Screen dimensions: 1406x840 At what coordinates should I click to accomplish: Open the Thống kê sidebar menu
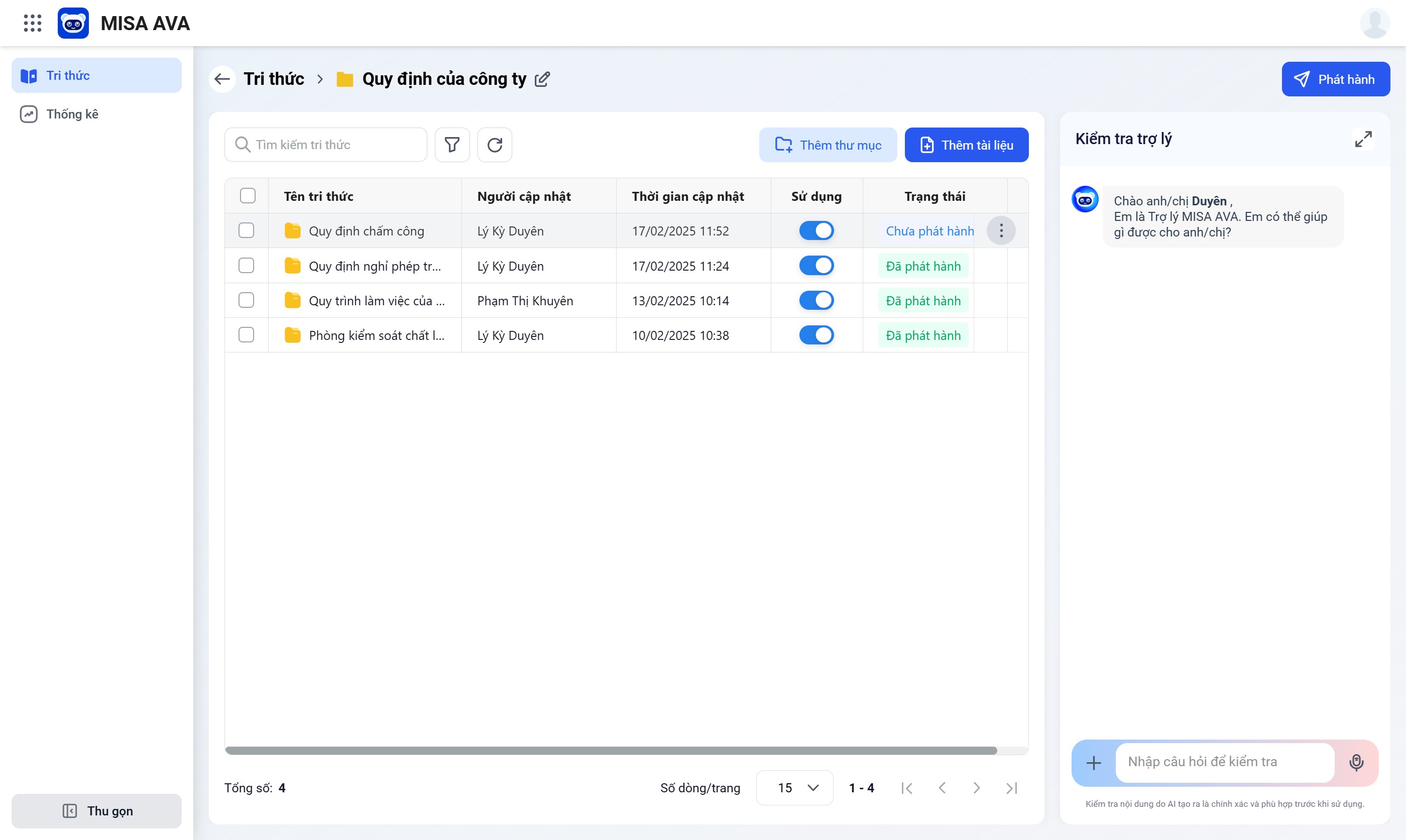pyautogui.click(x=96, y=114)
